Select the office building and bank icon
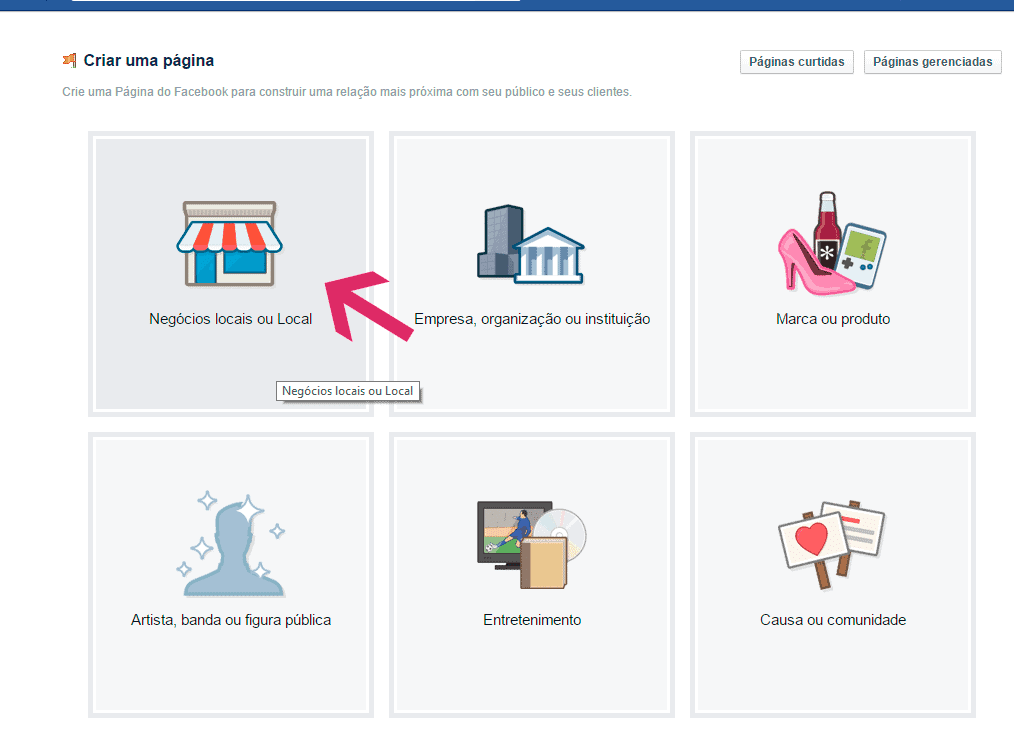The width and height of the screenshot is (1014, 735). [531, 243]
